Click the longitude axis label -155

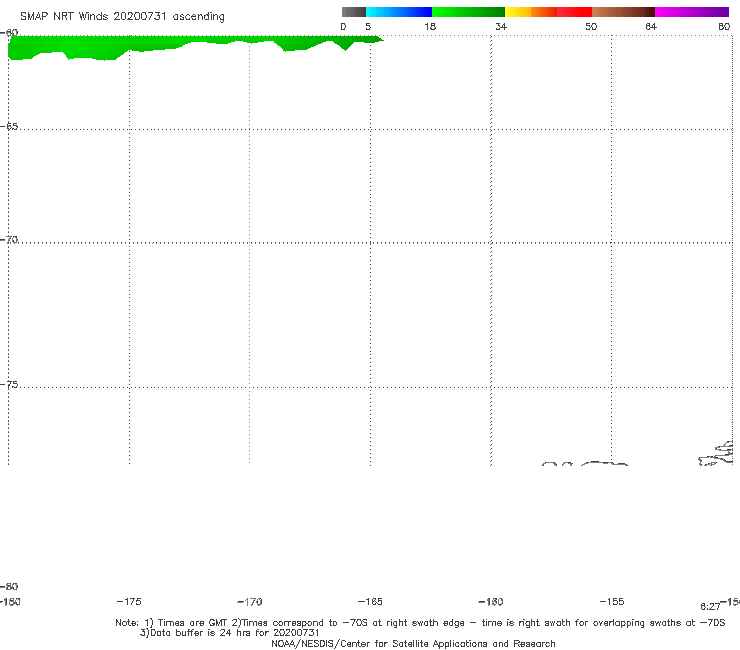coord(612,602)
